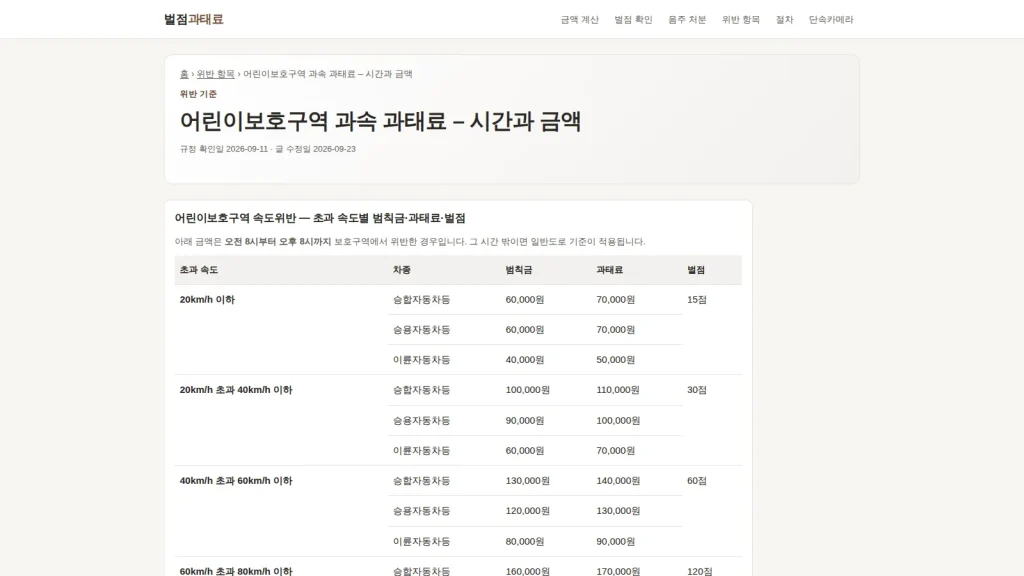Click the 30점 demerit points cell
Viewport: 1024px width, 576px height.
(x=696, y=390)
